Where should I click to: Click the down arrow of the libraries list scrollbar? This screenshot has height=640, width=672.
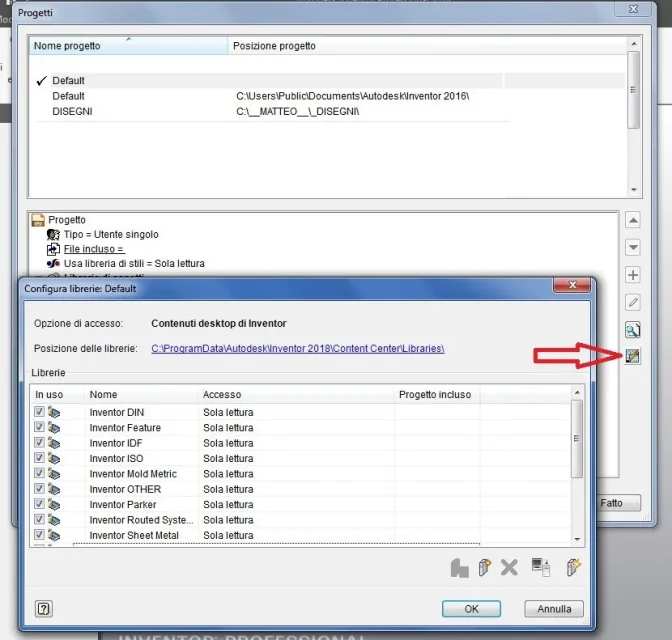(x=577, y=539)
